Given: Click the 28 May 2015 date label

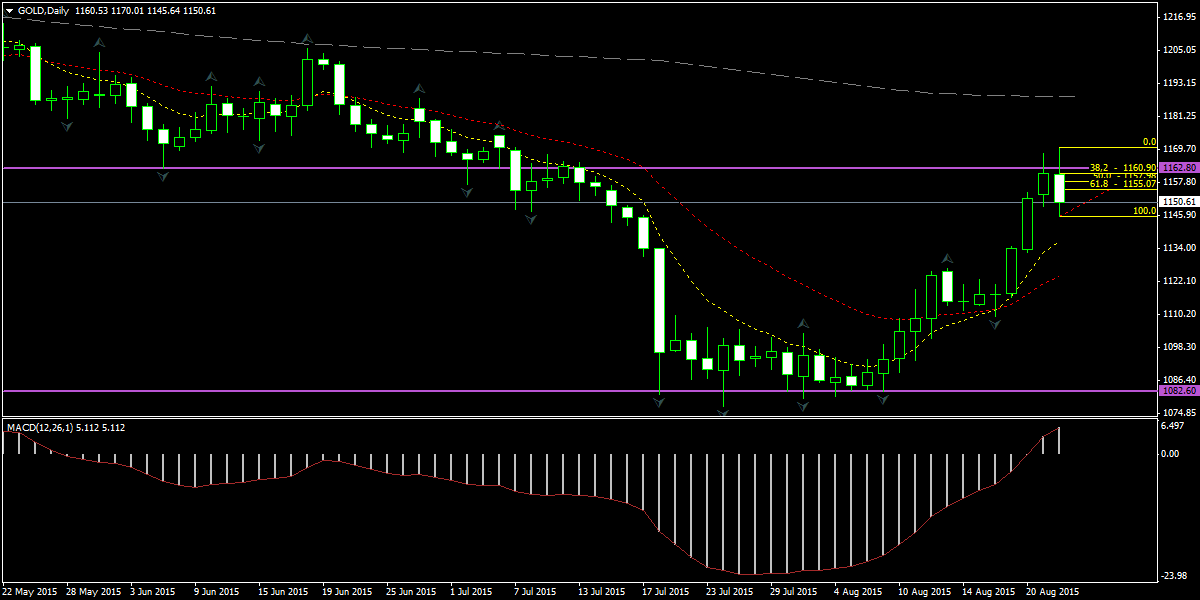Looking at the screenshot, I should pyautogui.click(x=93, y=591).
